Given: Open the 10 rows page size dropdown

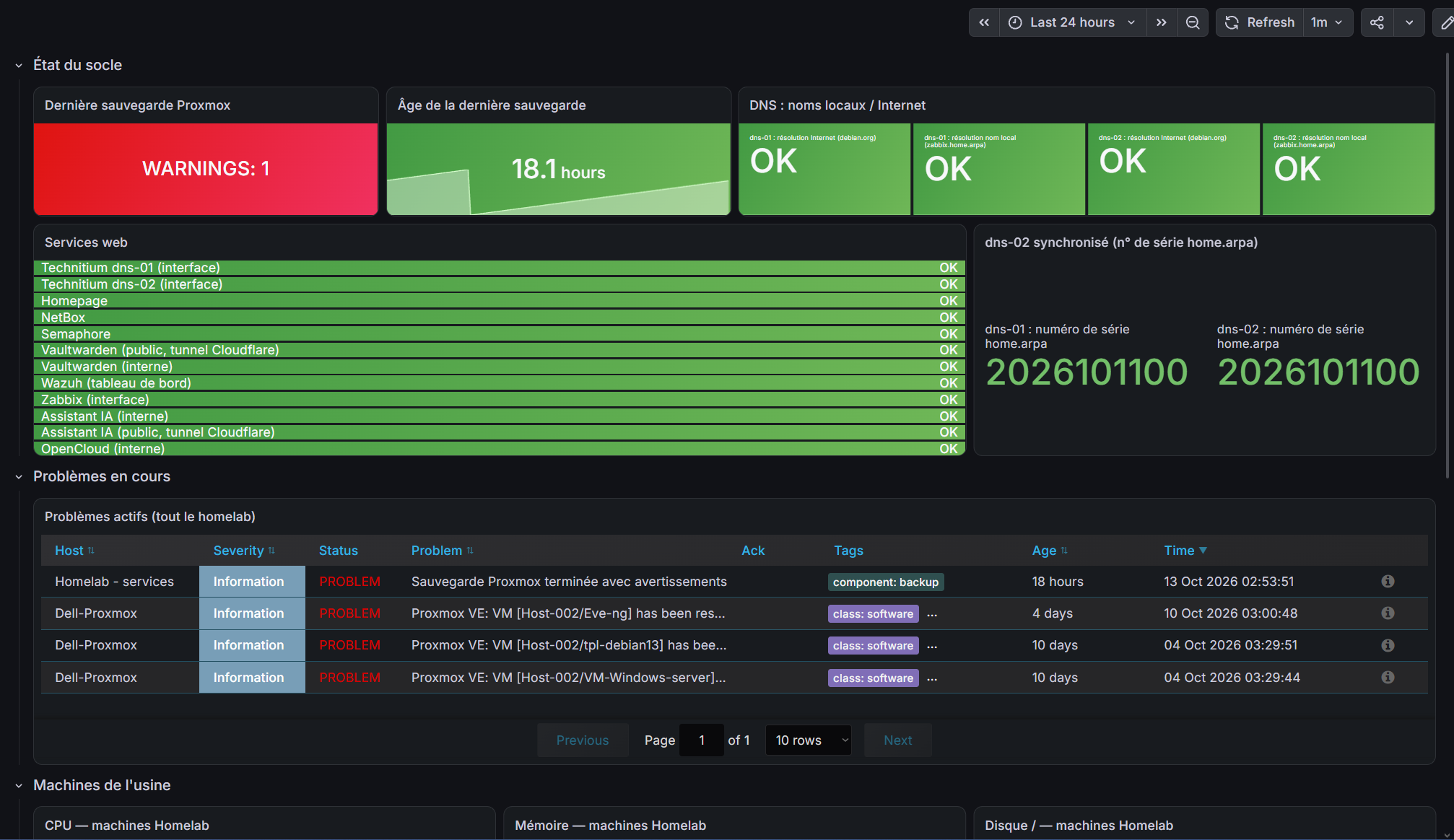Looking at the screenshot, I should [x=809, y=740].
